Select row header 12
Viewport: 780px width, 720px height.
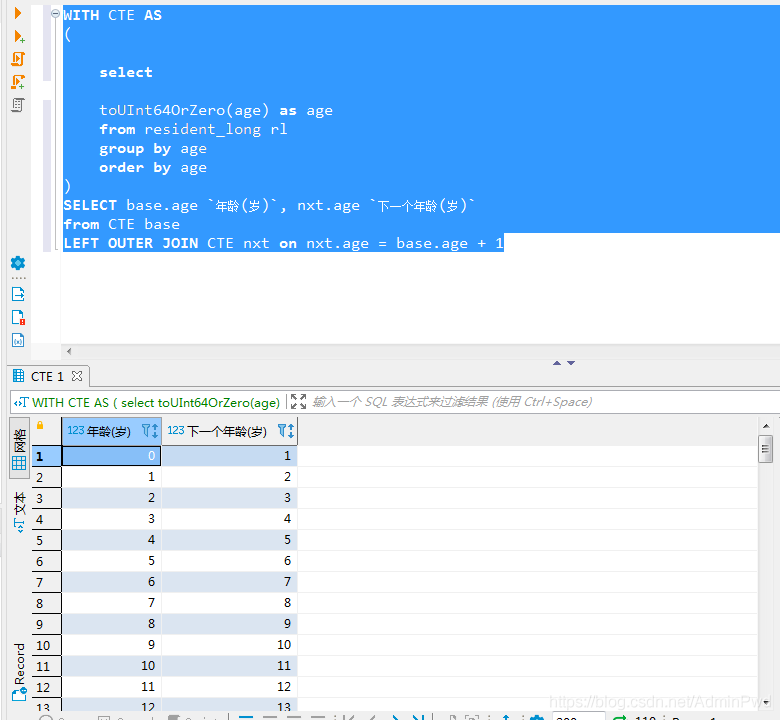click(46, 687)
